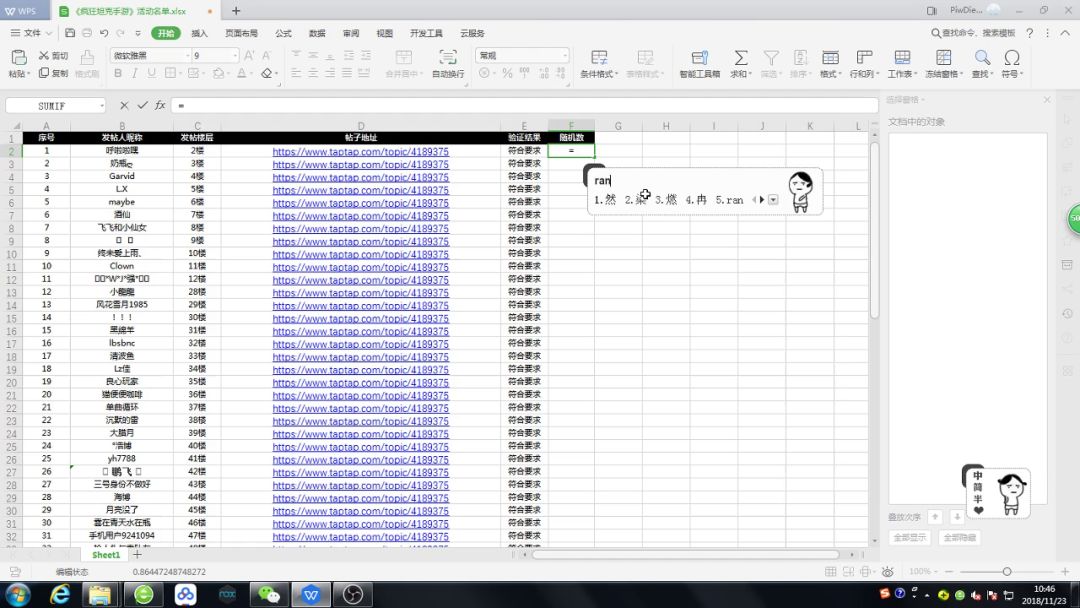Image resolution: width=1080 pixels, height=608 pixels.
Task: Cancel formula entry with the X button
Action: (124, 105)
